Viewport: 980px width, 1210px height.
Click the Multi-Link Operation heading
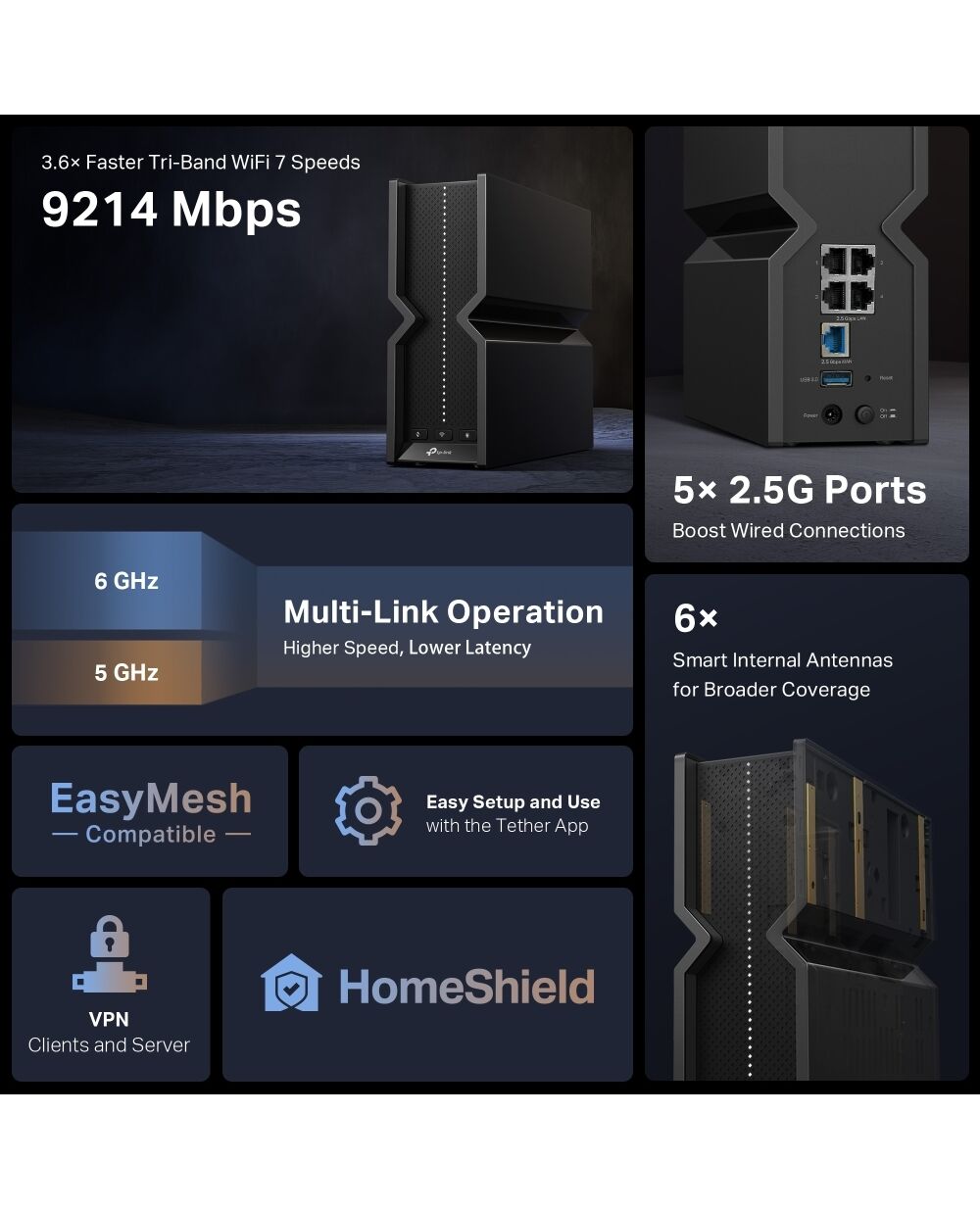pos(443,612)
